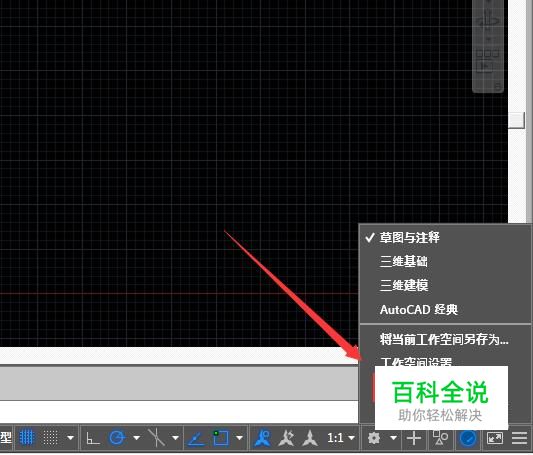
Task: Toggle isometric drafting crossed-lines icon
Action: (x=157, y=437)
